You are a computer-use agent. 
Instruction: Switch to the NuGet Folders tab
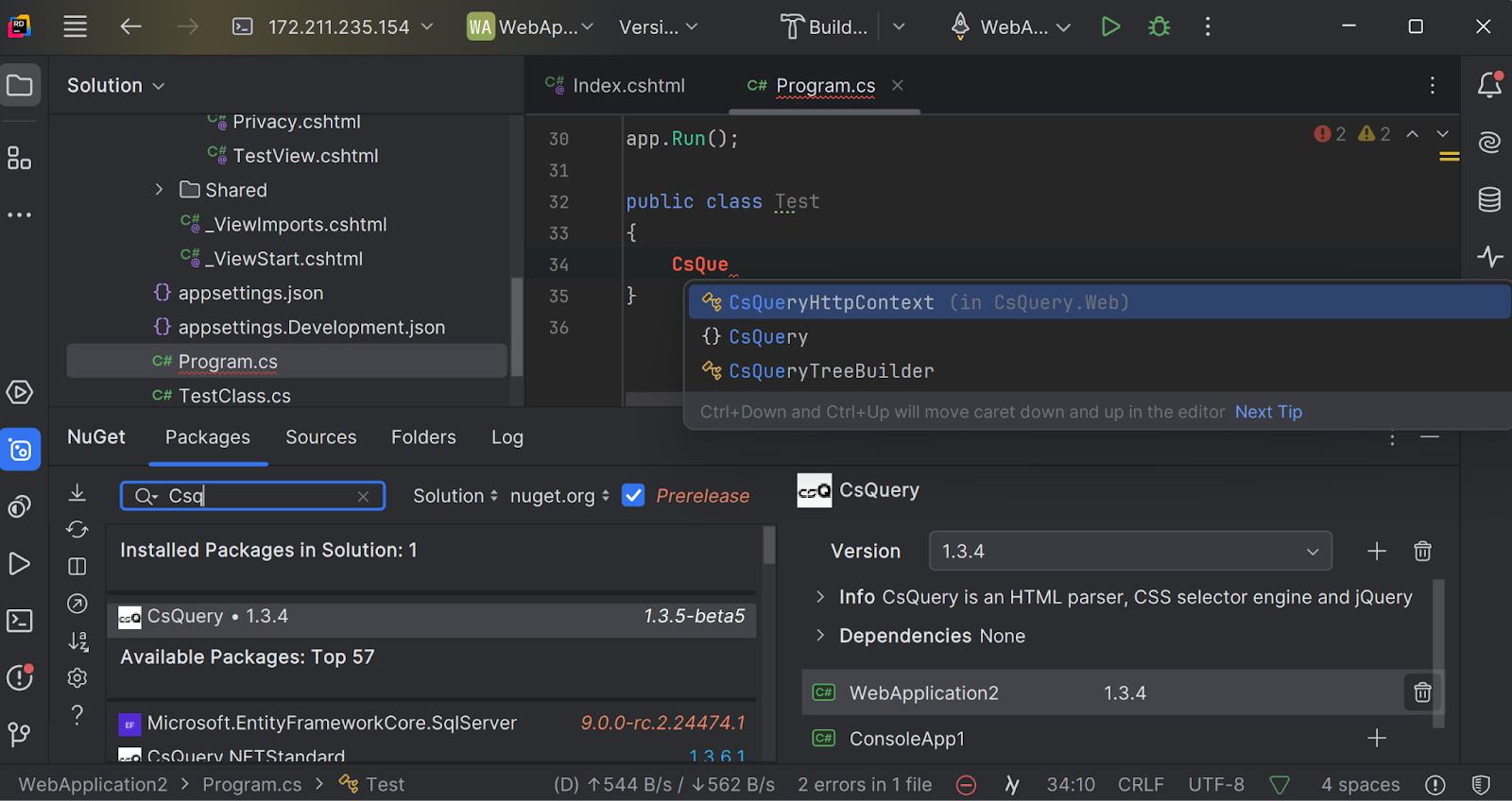(423, 436)
